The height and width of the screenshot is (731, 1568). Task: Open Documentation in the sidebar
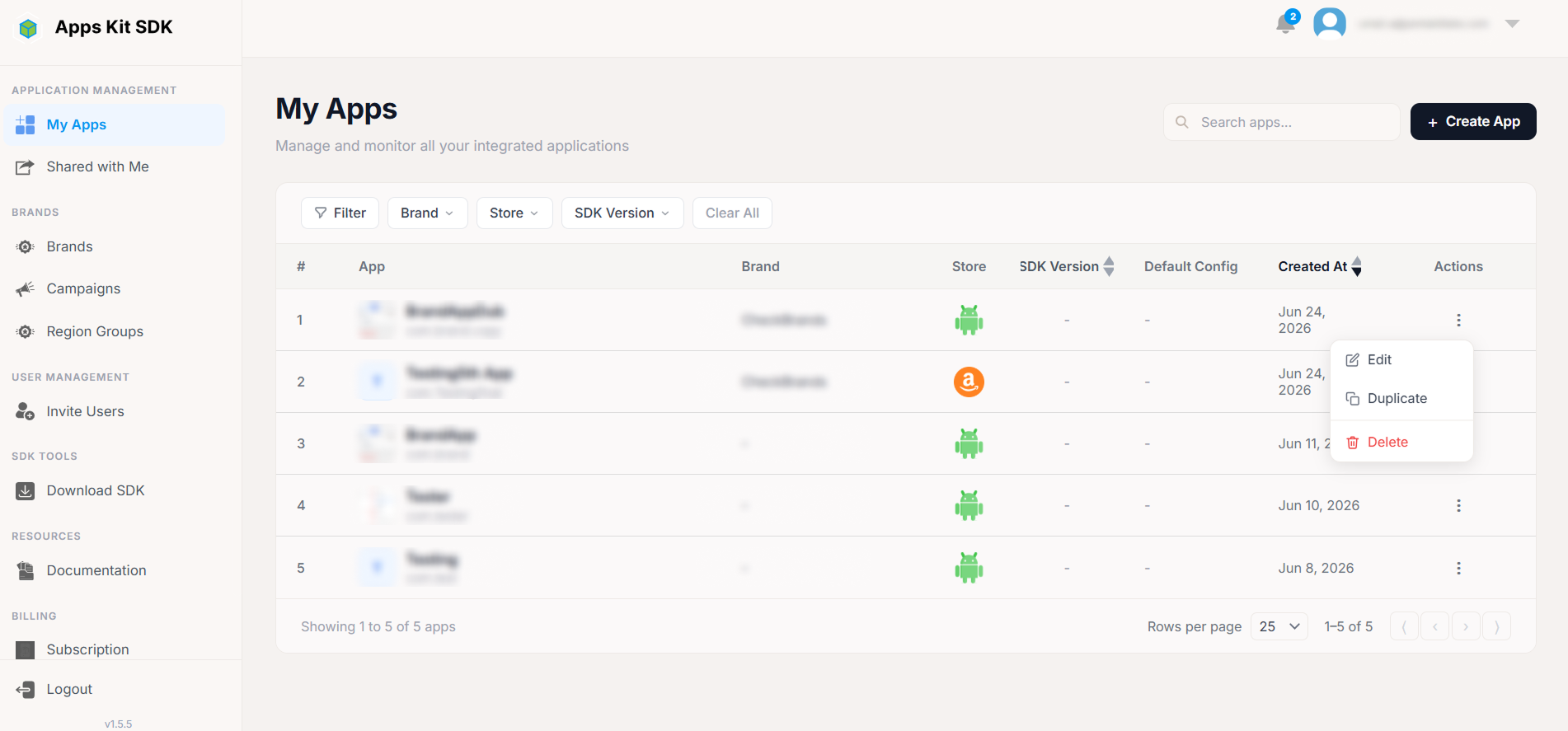[115, 570]
